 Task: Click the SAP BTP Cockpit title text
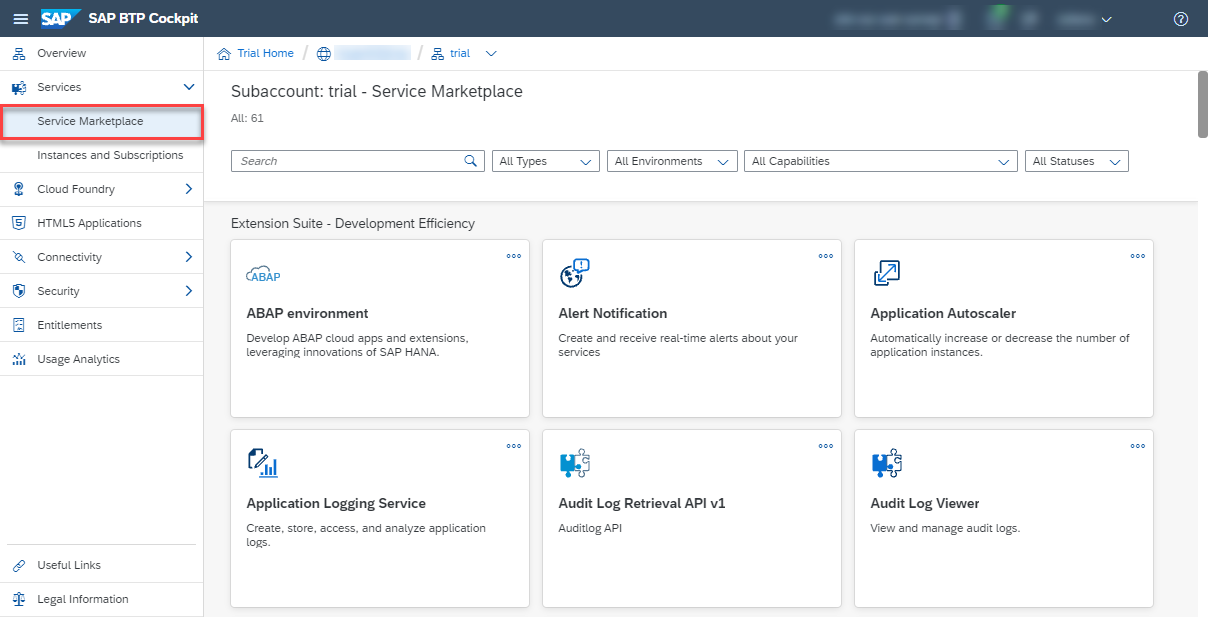click(x=144, y=19)
